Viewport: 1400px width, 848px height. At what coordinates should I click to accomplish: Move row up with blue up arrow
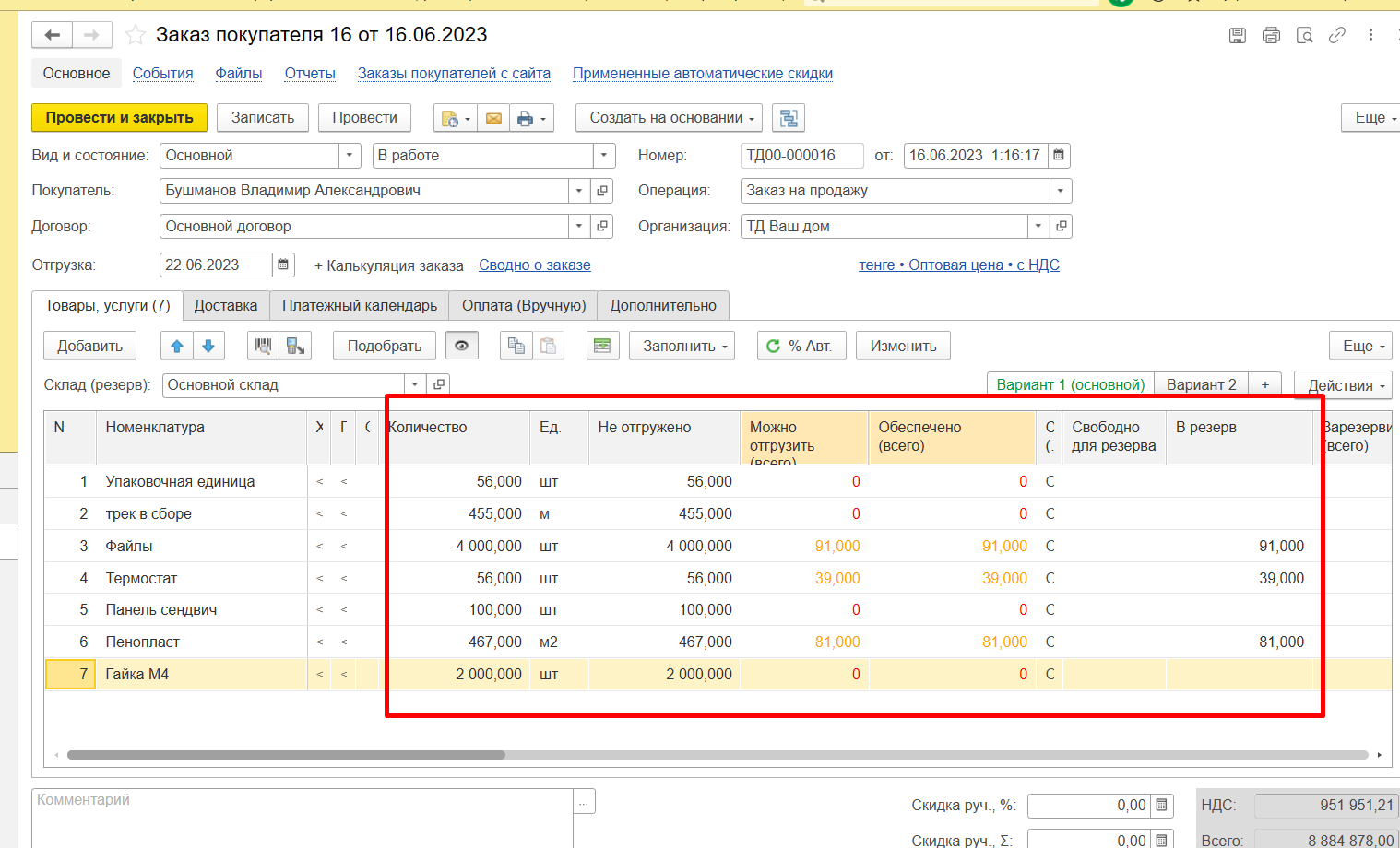(177, 346)
